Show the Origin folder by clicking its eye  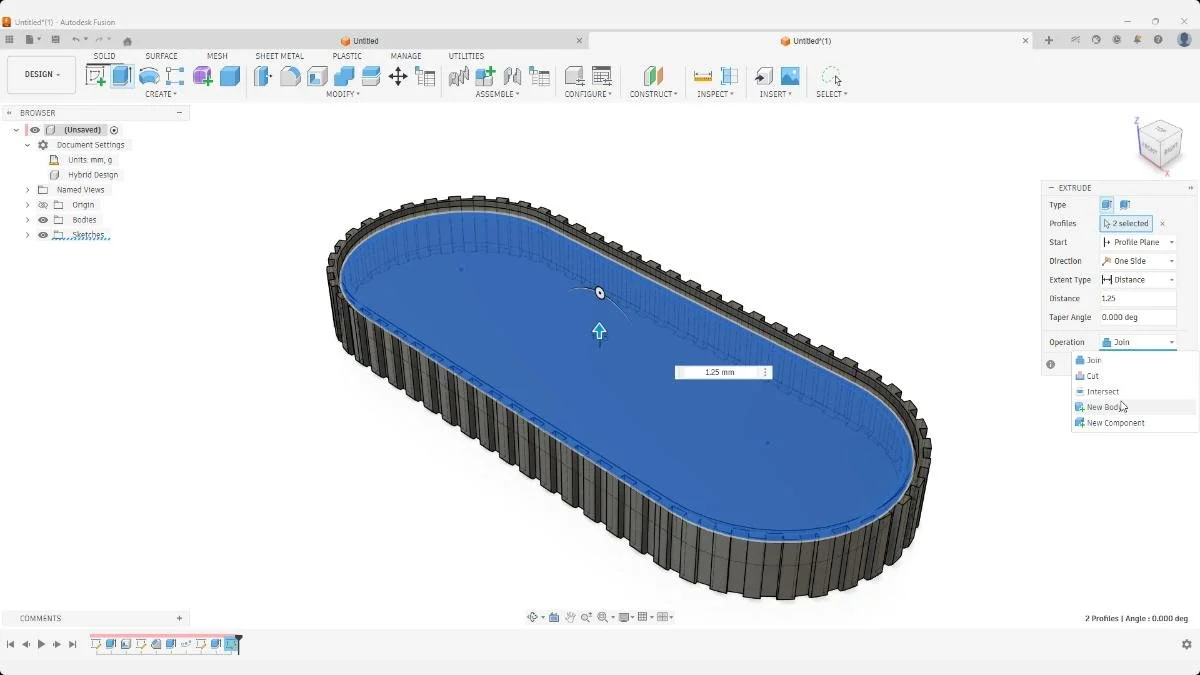[43, 205]
